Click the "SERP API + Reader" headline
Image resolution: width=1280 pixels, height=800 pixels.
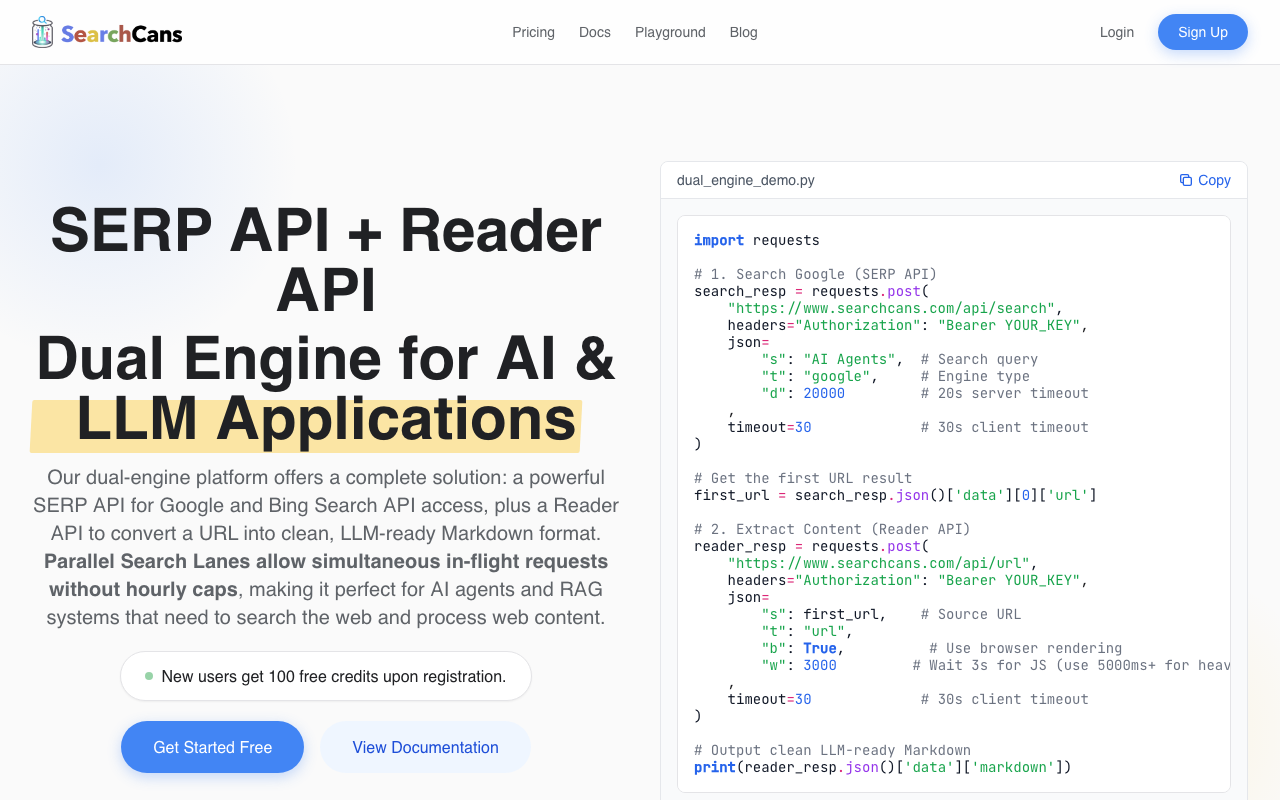tap(326, 230)
